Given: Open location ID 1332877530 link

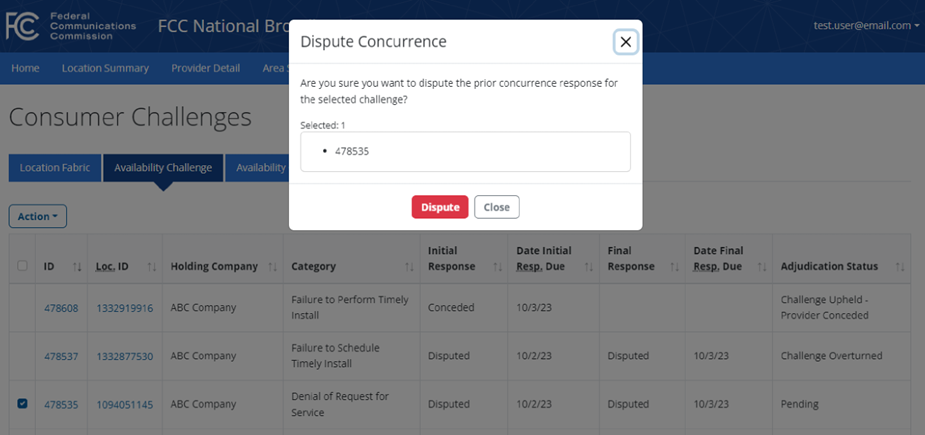Looking at the screenshot, I should click(124, 356).
